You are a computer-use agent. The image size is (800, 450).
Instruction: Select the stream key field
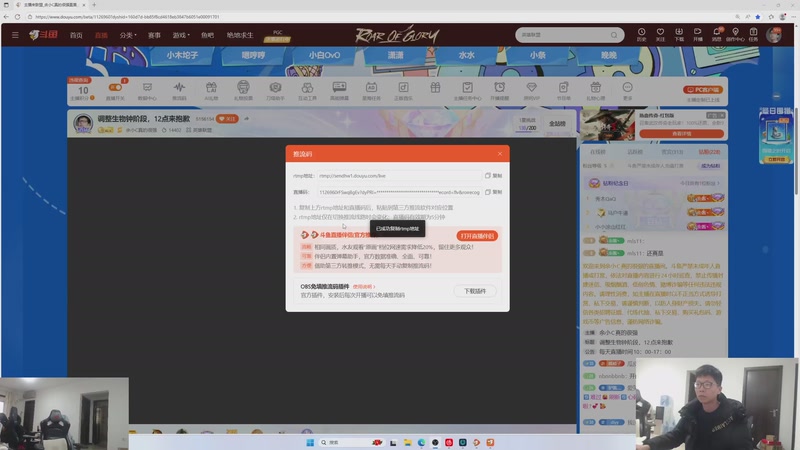tap(399, 192)
